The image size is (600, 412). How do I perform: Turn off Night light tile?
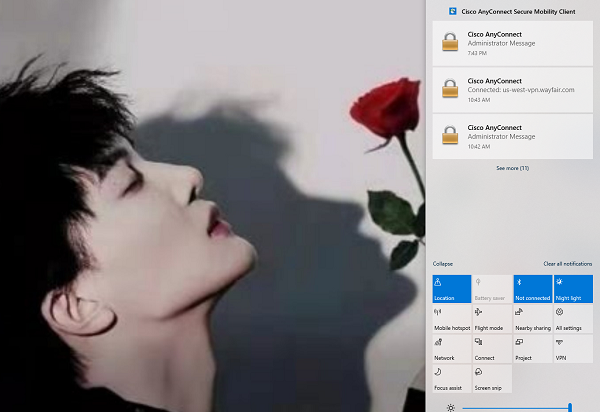(573, 289)
